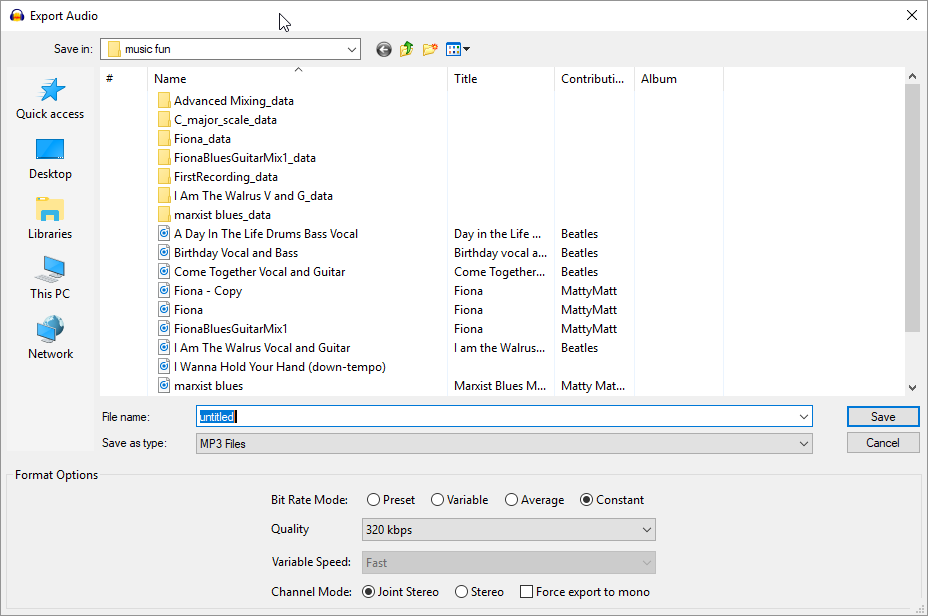Image resolution: width=928 pixels, height=616 pixels.
Task: Select Preset bit rate mode
Action: [x=373, y=500]
